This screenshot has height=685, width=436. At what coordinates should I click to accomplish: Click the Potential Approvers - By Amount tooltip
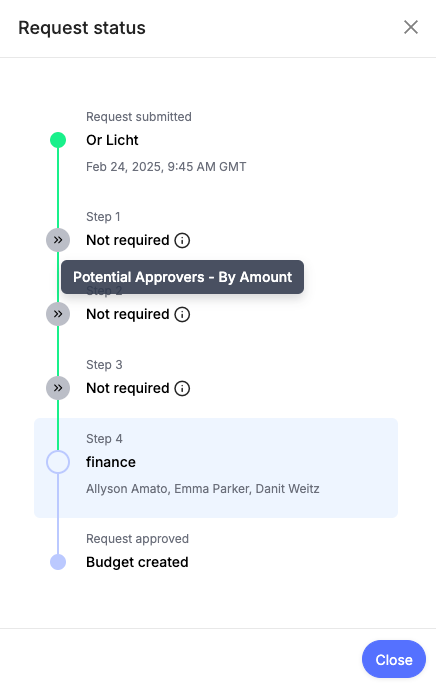pos(183,277)
